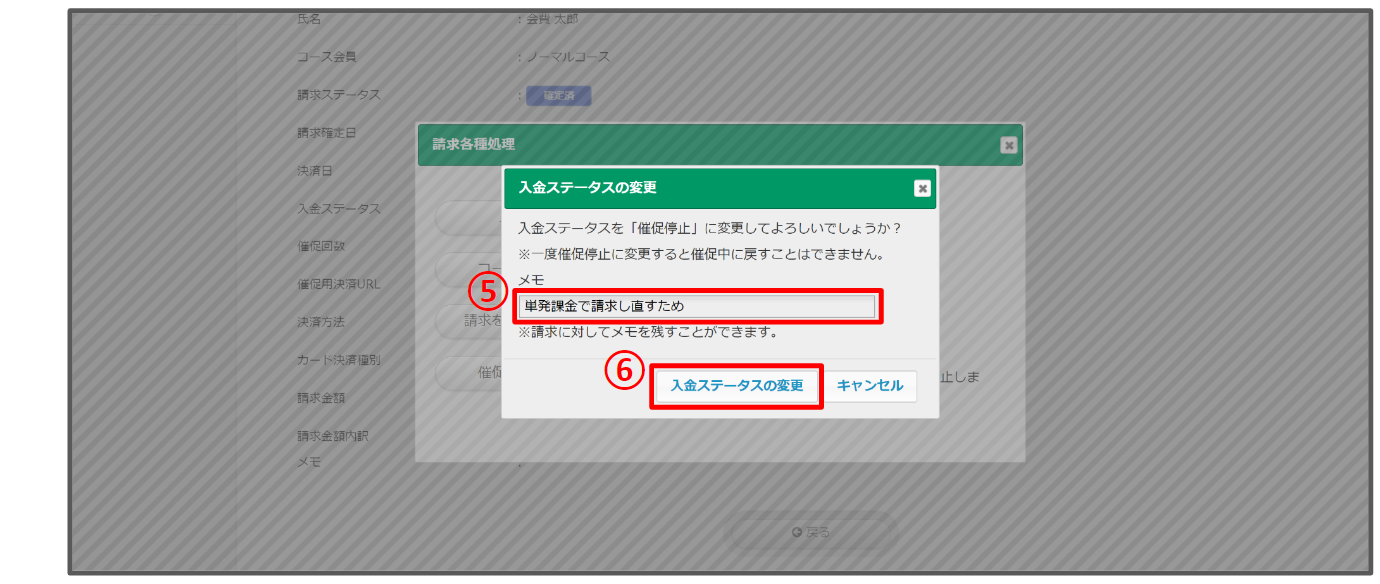Screen dimensions: 1380x584
Task: Click the カード決済種別 field label
Action: coord(338,360)
